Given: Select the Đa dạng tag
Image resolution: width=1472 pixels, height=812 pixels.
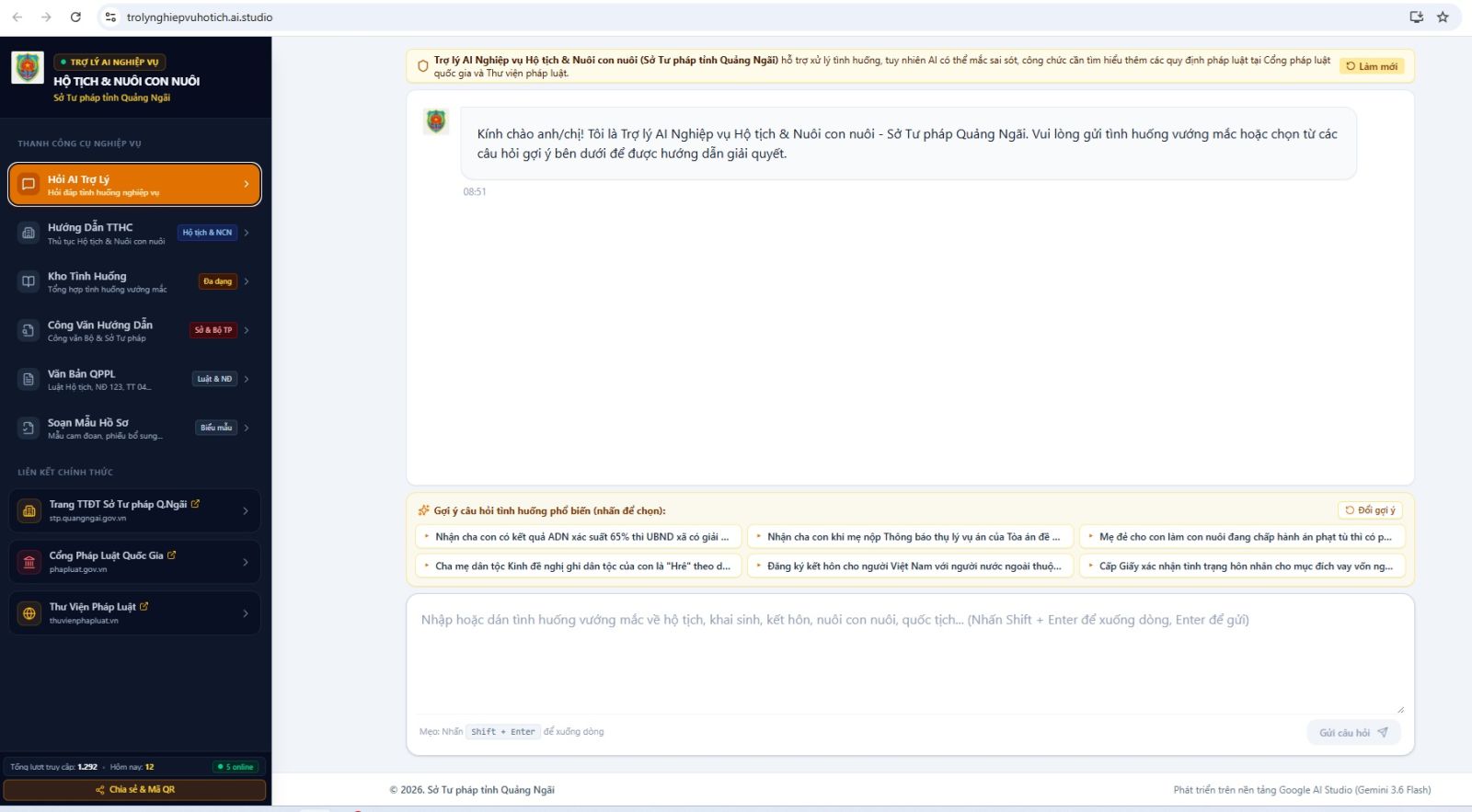Looking at the screenshot, I should click(218, 281).
